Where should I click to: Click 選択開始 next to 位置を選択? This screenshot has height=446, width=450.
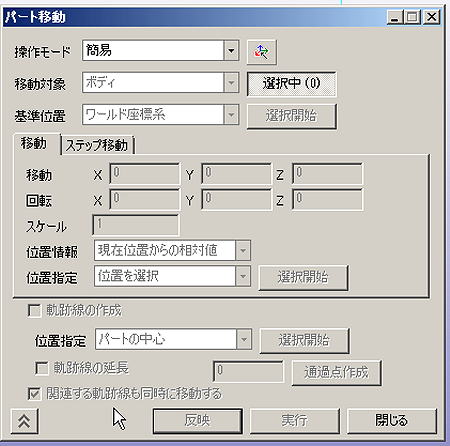[303, 277]
